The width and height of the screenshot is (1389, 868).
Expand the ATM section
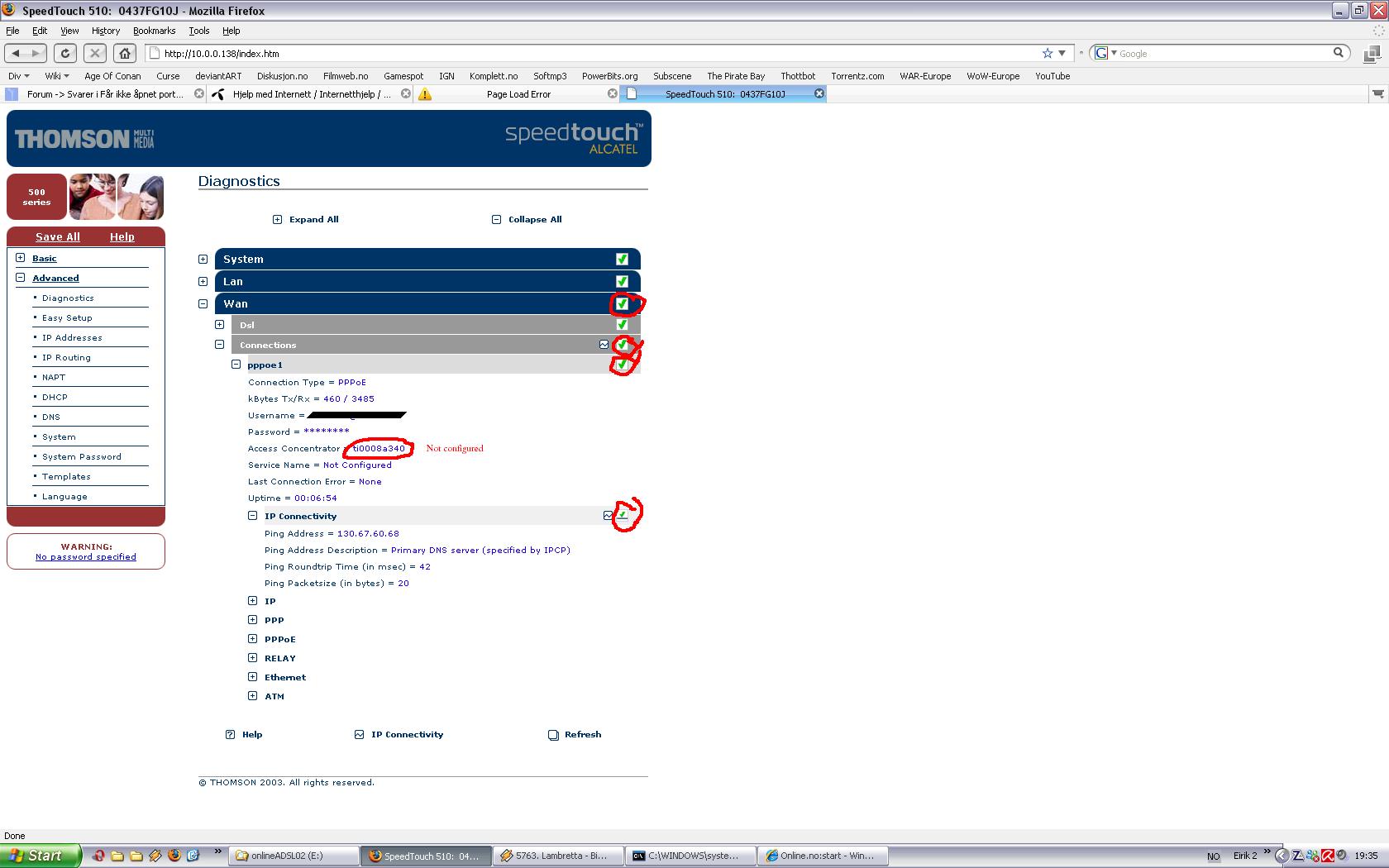point(252,695)
